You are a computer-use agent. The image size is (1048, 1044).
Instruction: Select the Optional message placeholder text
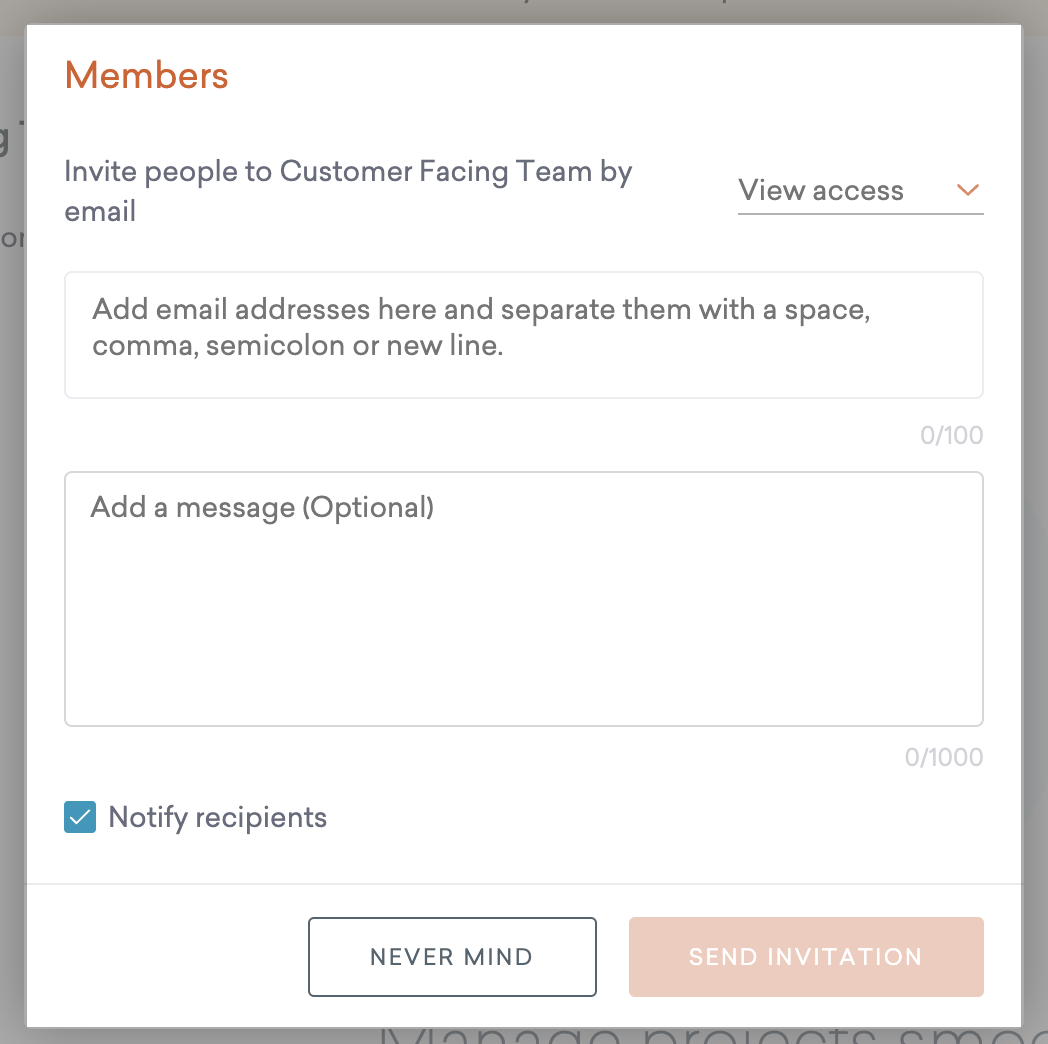tap(262, 507)
